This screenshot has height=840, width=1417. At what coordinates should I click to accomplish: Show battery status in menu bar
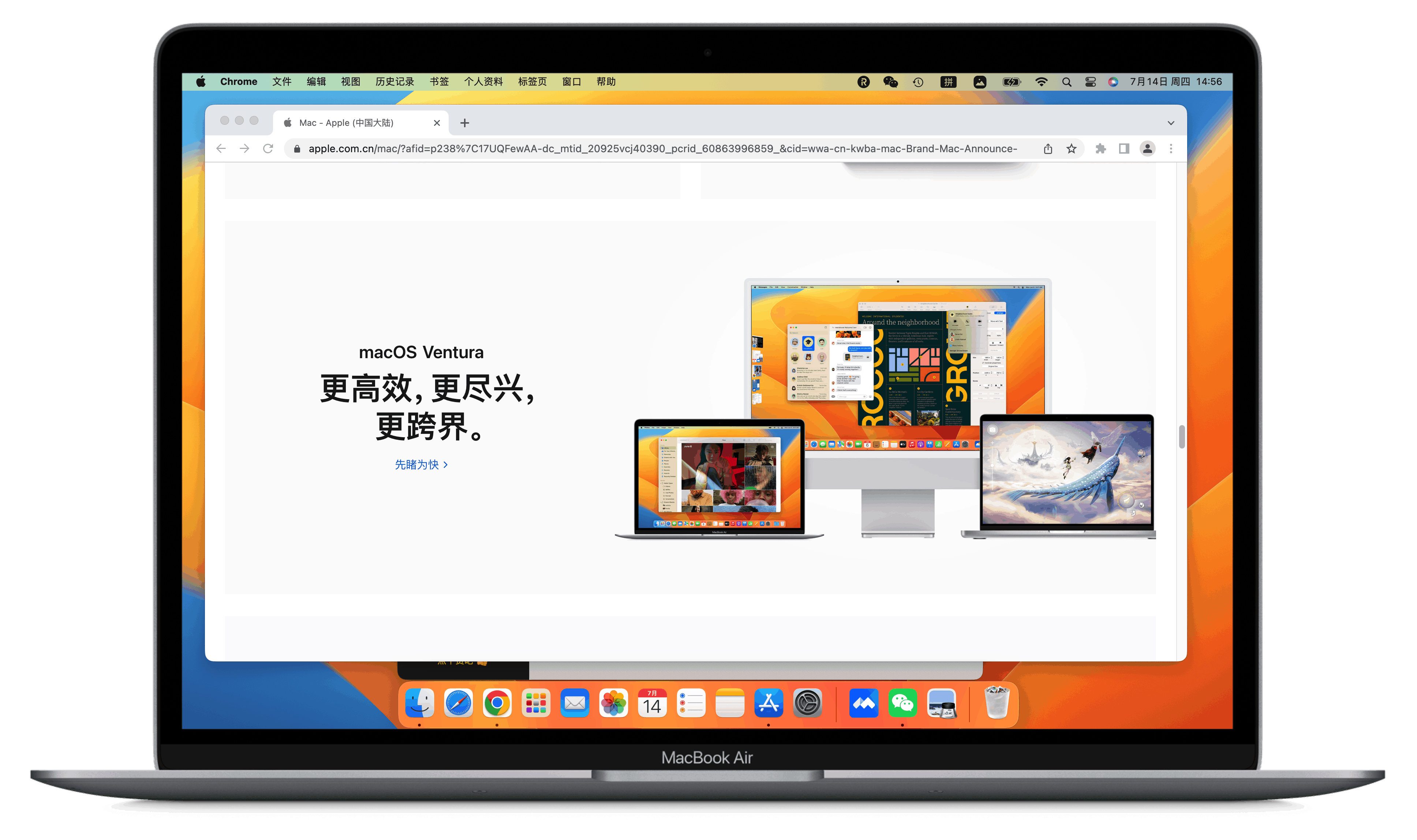pos(1012,82)
